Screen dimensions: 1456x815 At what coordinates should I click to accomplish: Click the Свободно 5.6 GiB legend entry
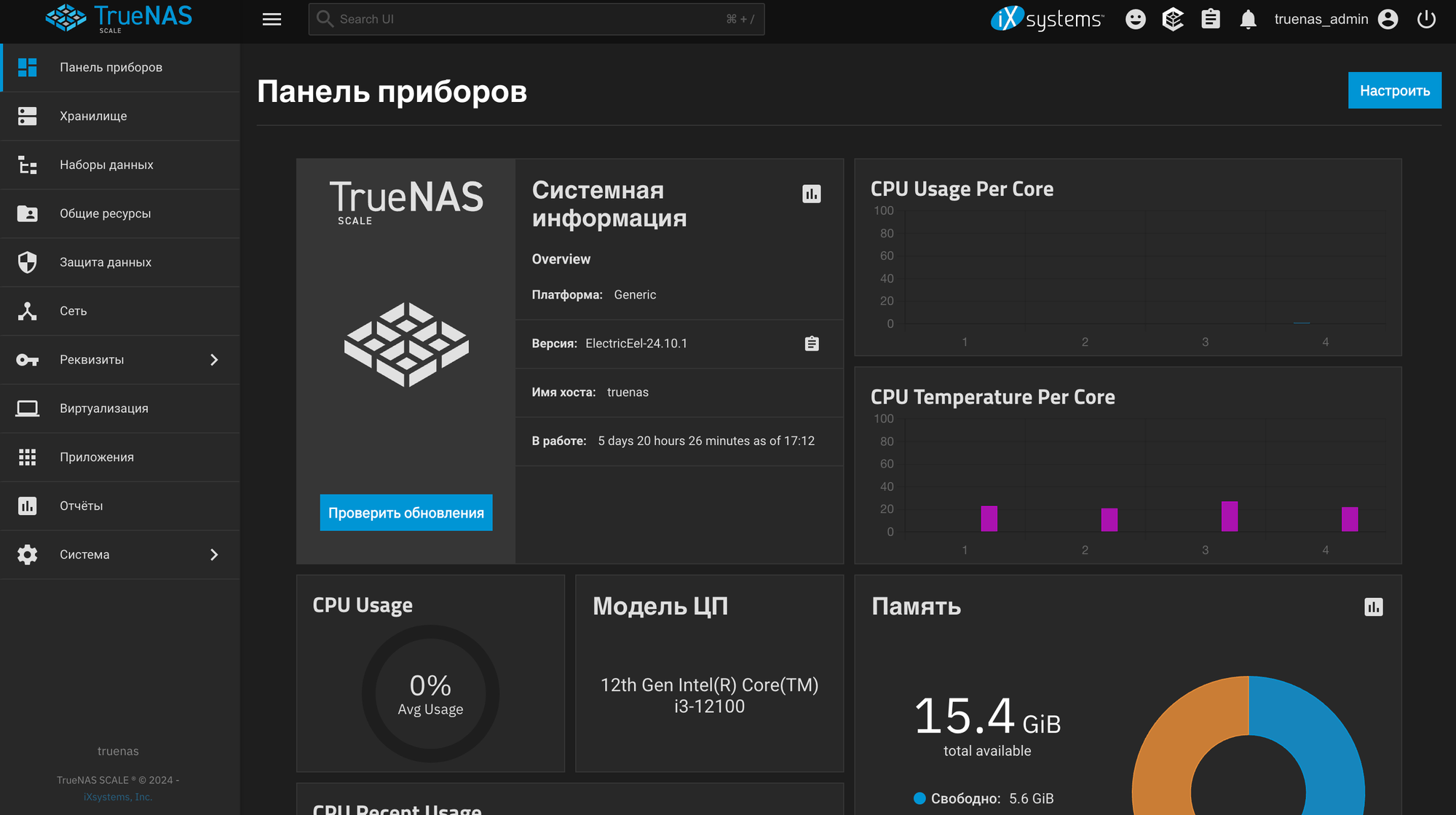pos(984,799)
